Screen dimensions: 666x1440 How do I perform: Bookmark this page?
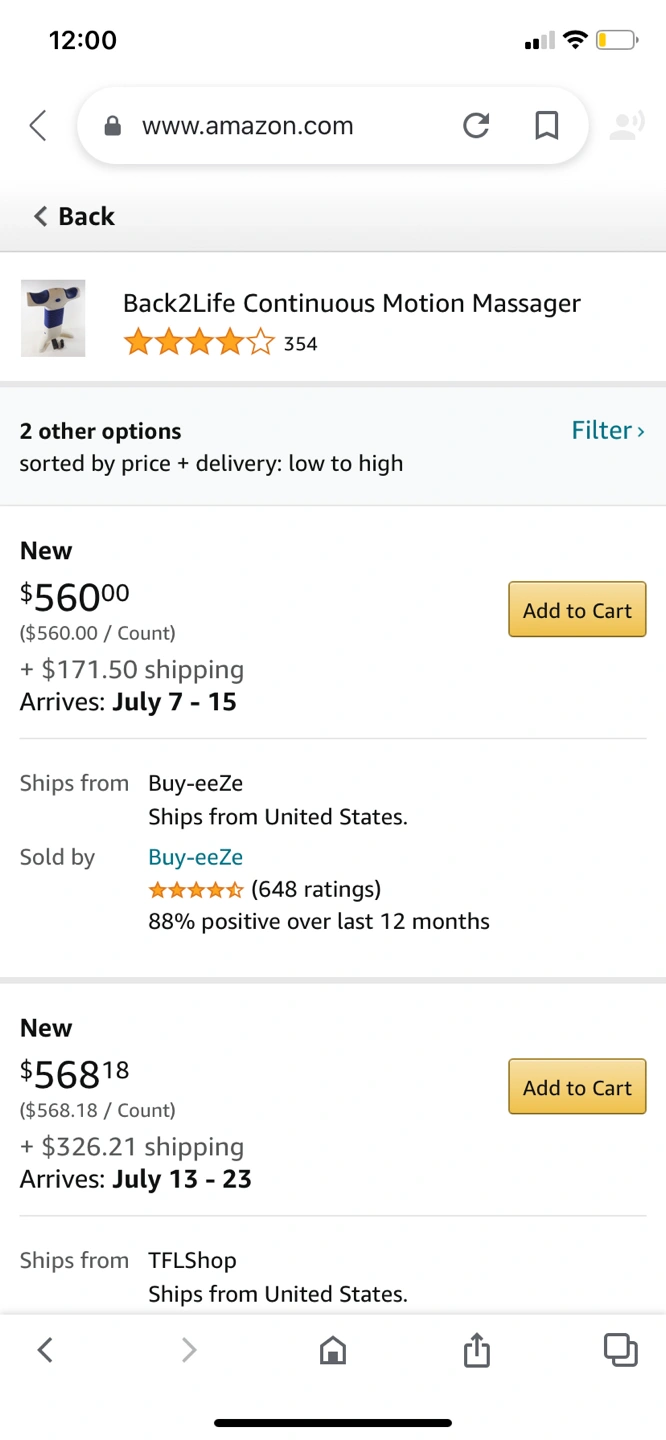click(x=546, y=126)
